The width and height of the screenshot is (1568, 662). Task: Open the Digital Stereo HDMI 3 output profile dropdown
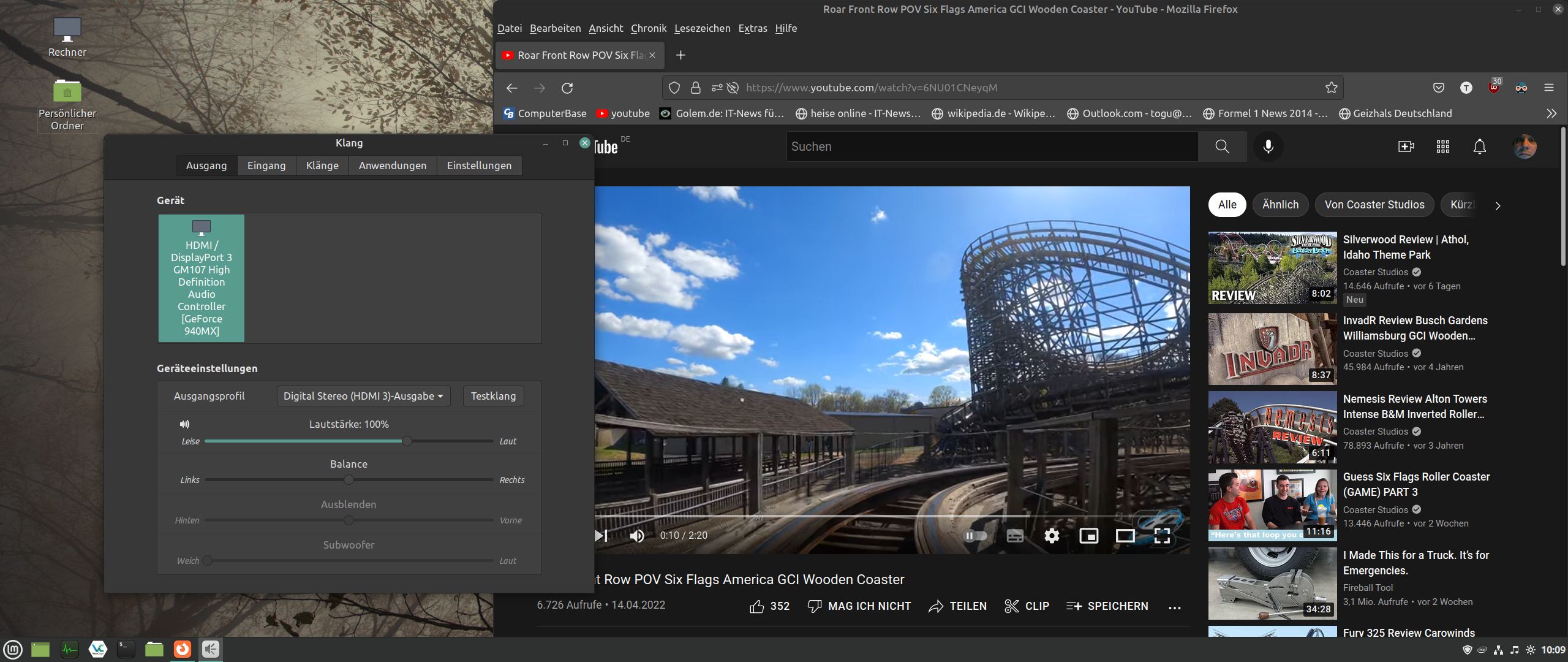(363, 396)
